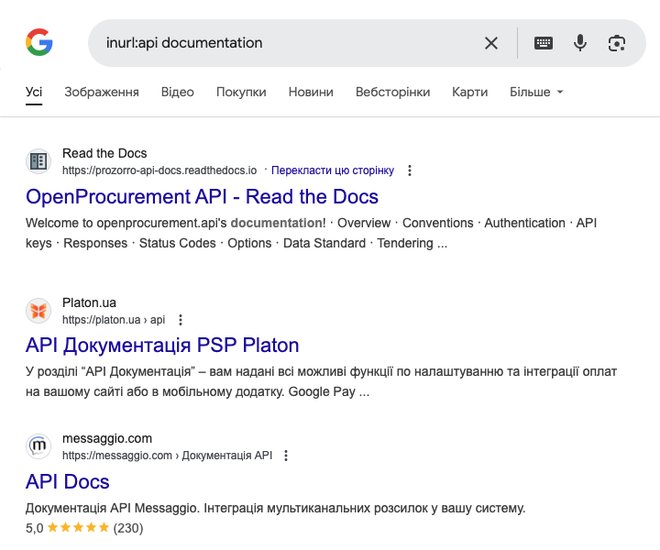This screenshot has width=660, height=550.
Task: Click Перекласти цю сторінку link
Action: click(x=333, y=170)
